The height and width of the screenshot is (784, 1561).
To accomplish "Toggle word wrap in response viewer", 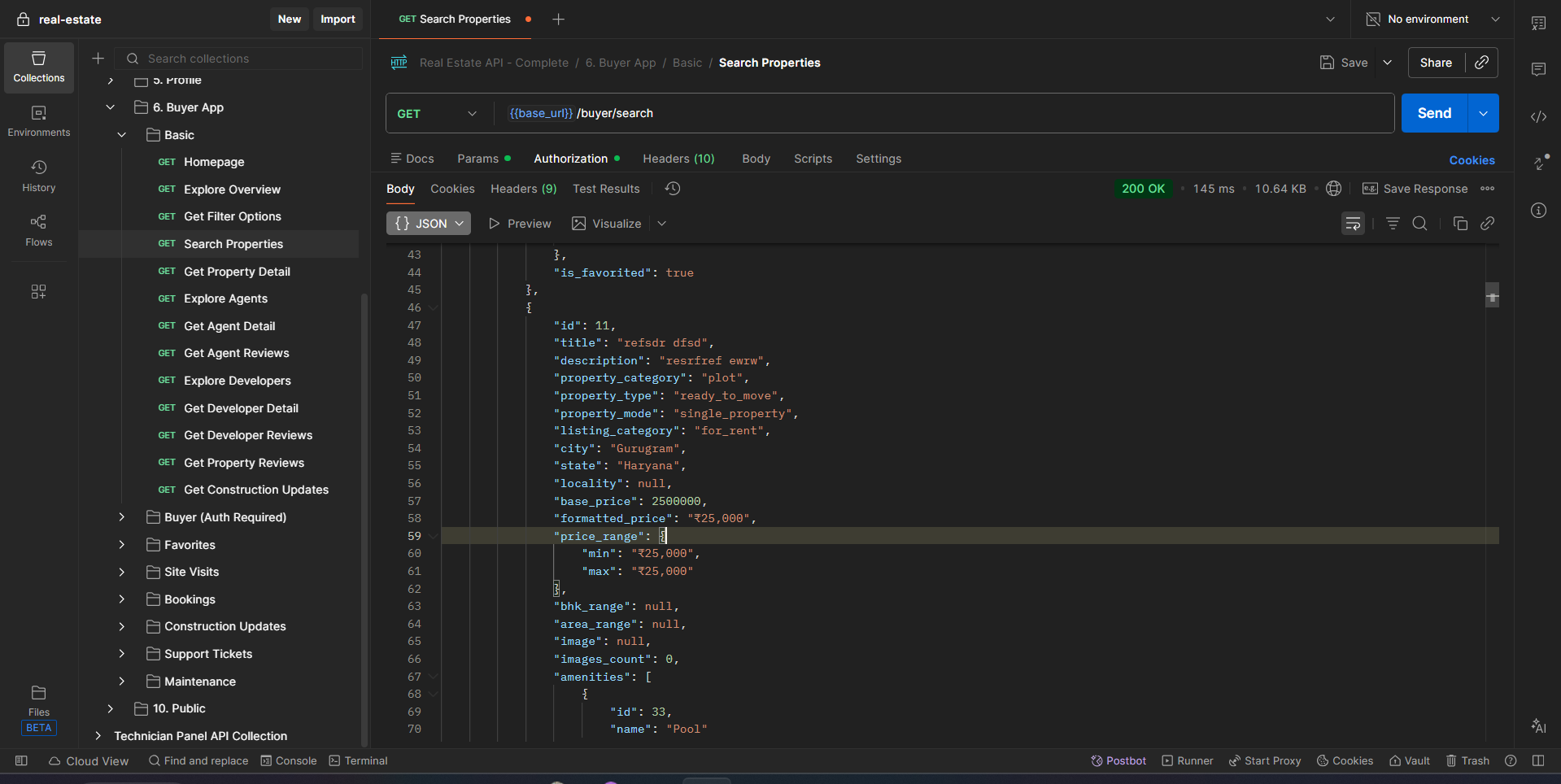I will coord(1353,224).
